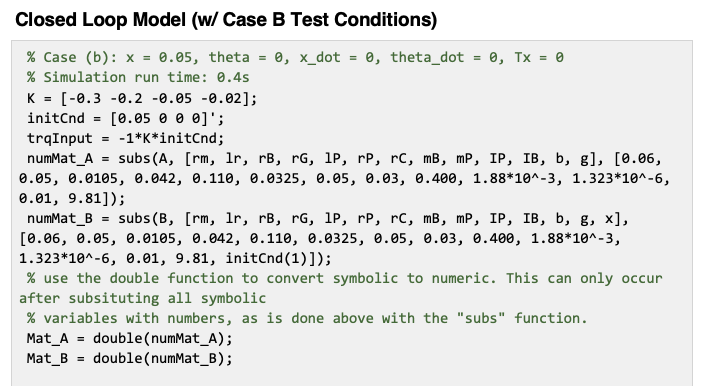Click empty area below Mat_B line
The image size is (719, 386).
tap(352, 377)
